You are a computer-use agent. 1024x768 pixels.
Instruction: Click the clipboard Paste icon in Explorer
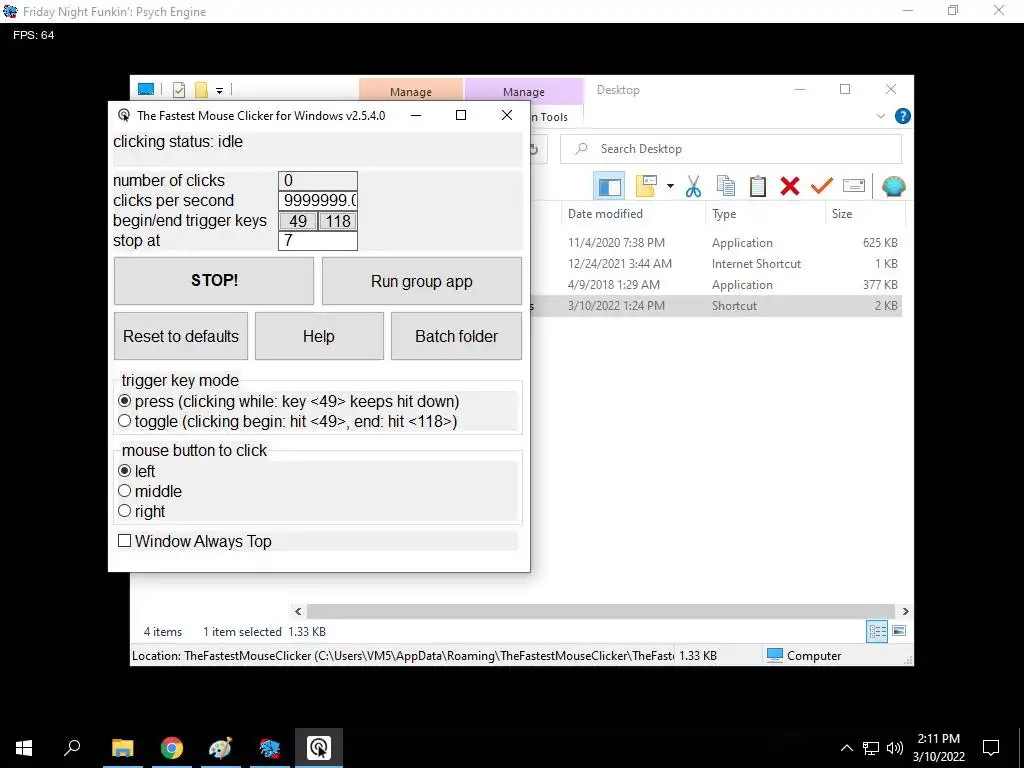point(758,187)
